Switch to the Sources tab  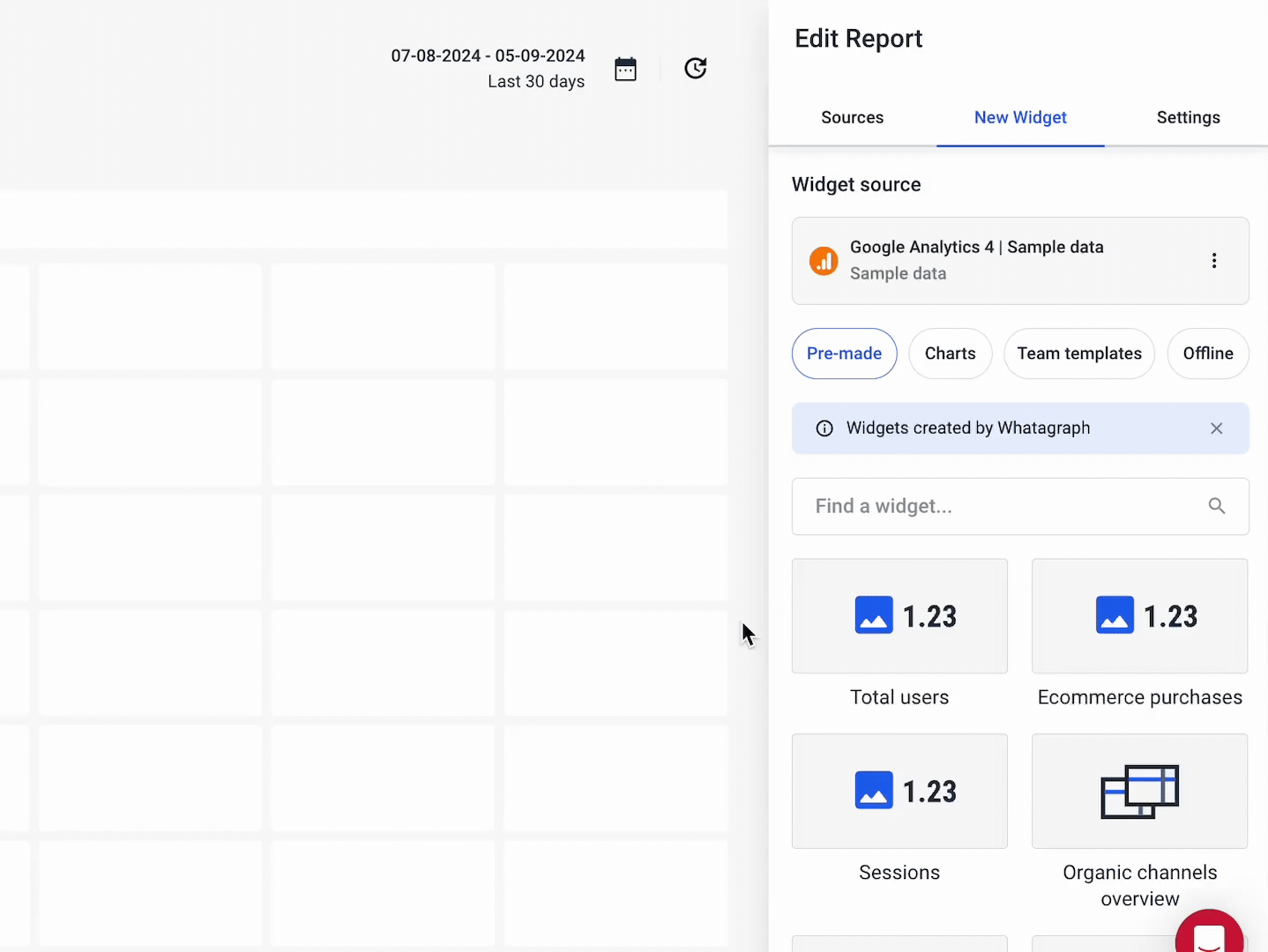[x=852, y=117]
